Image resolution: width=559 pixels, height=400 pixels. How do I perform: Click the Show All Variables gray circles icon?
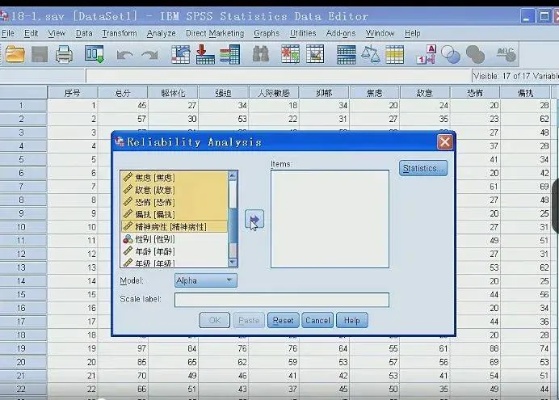[x=475, y=55]
